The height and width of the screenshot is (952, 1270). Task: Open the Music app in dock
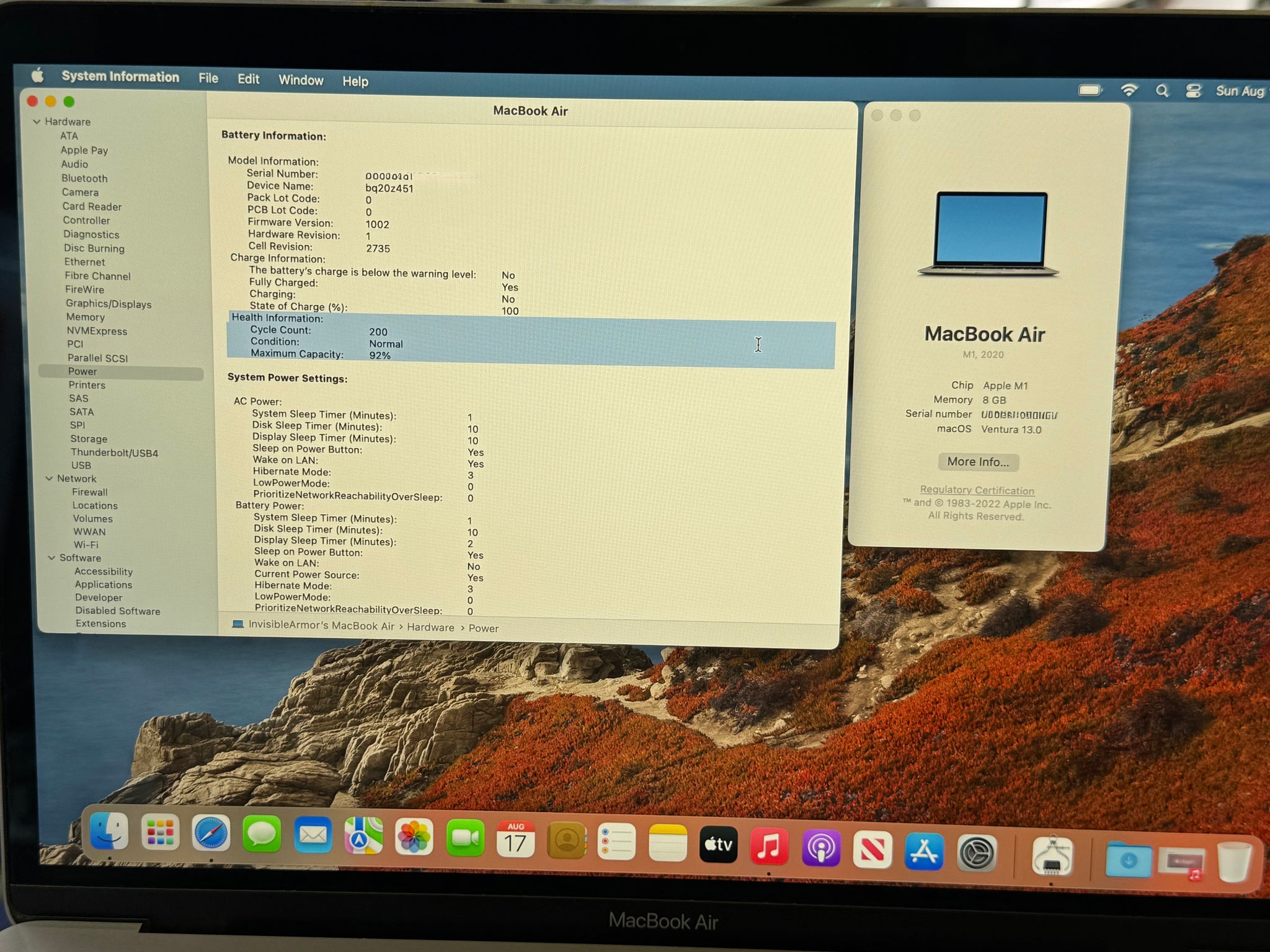pos(769,846)
